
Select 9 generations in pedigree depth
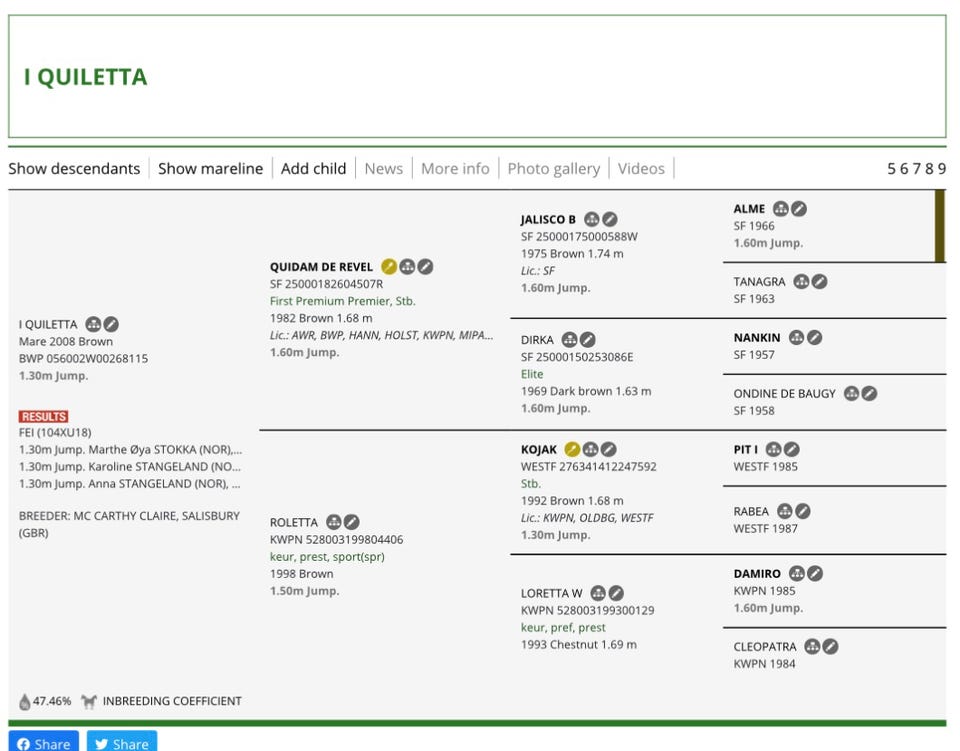click(x=942, y=169)
